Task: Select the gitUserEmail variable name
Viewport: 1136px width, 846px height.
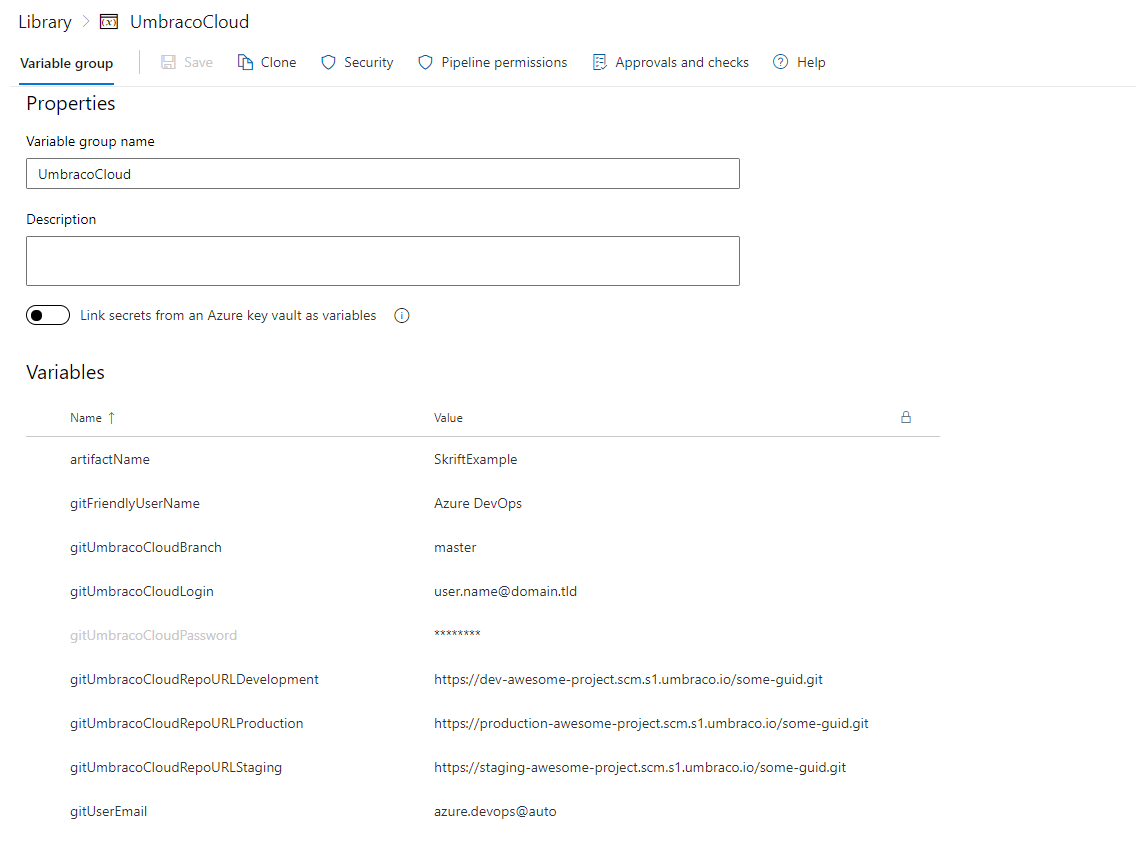Action: (x=109, y=811)
